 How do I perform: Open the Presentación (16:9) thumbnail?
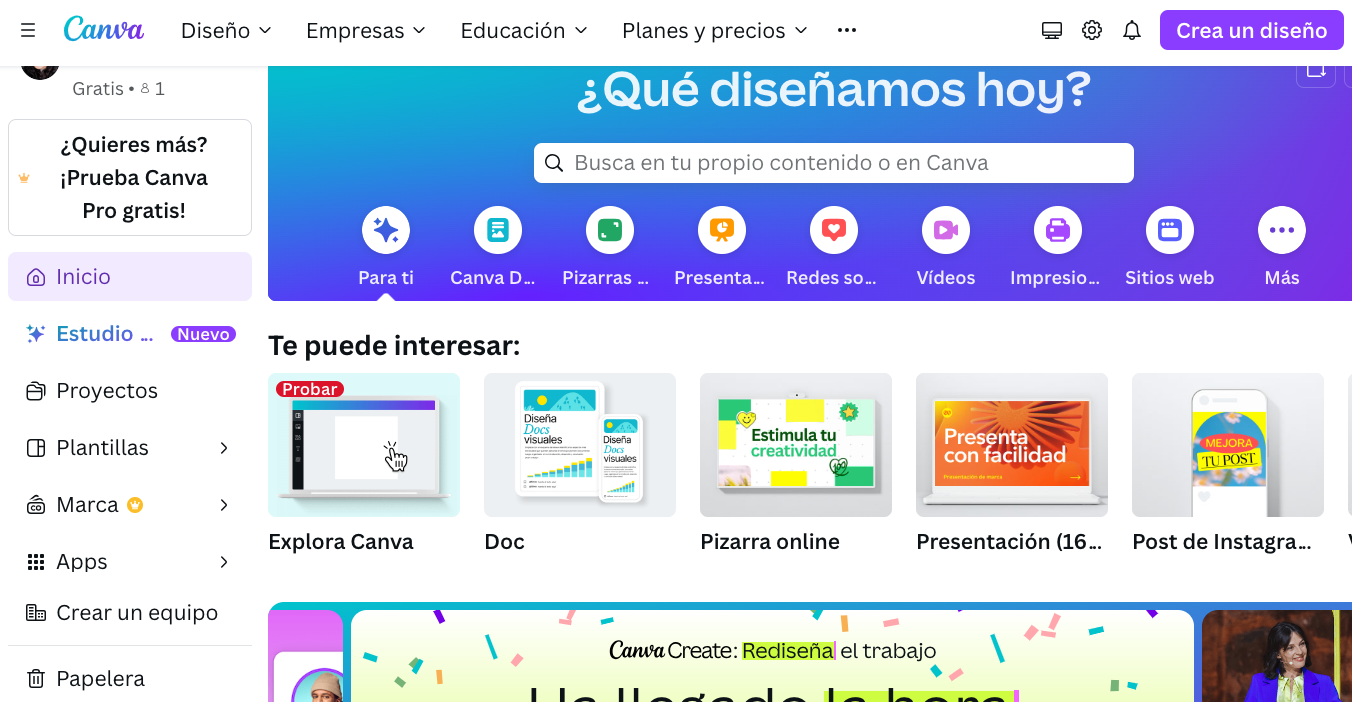1012,445
